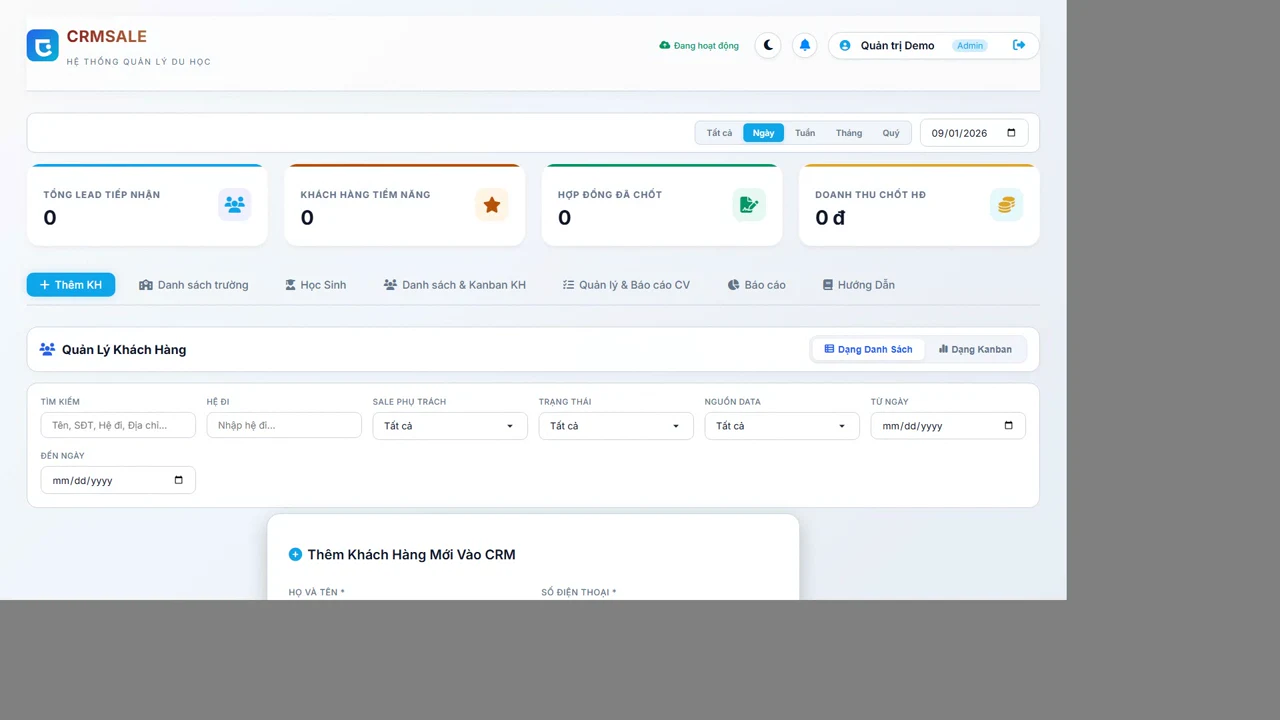
Task: Switch to Dạng Kanban view
Action: (975, 349)
